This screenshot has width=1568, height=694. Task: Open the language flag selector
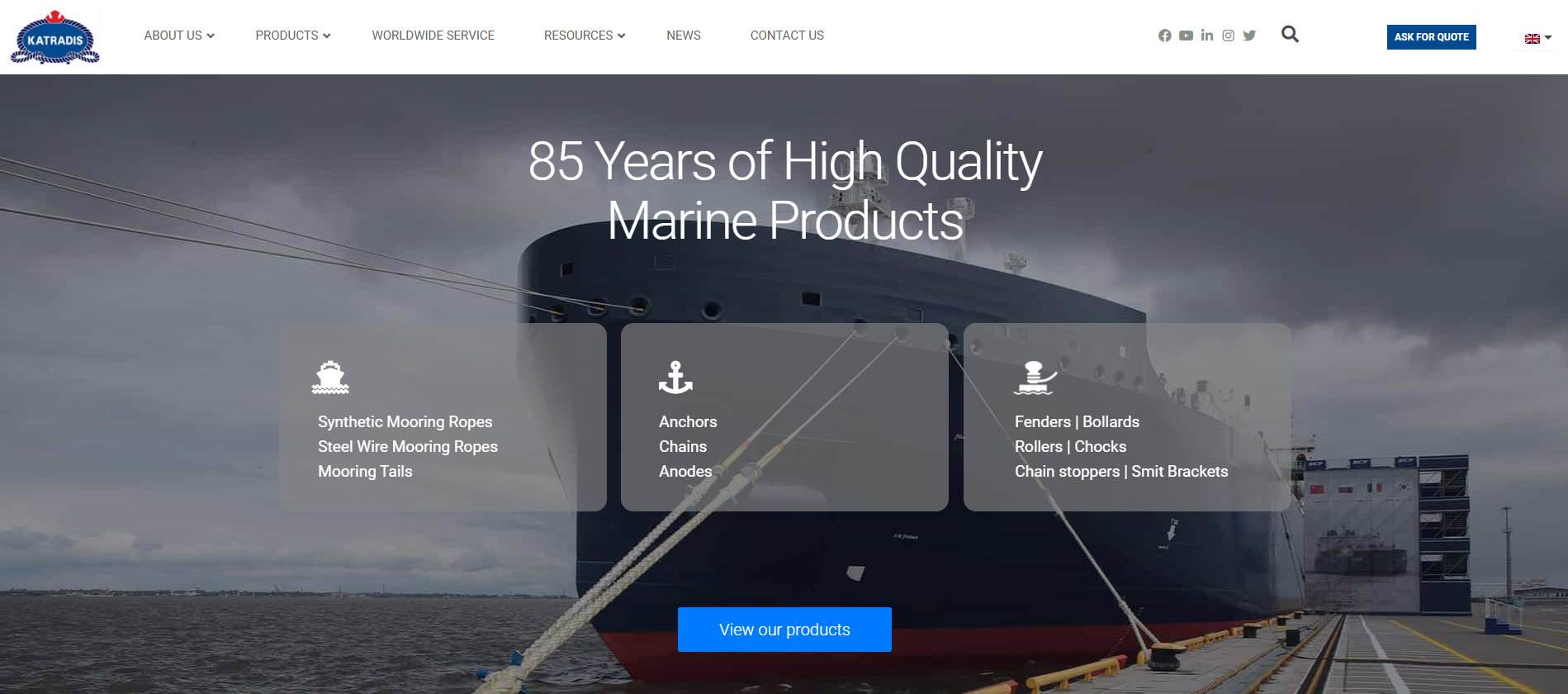(x=1538, y=38)
